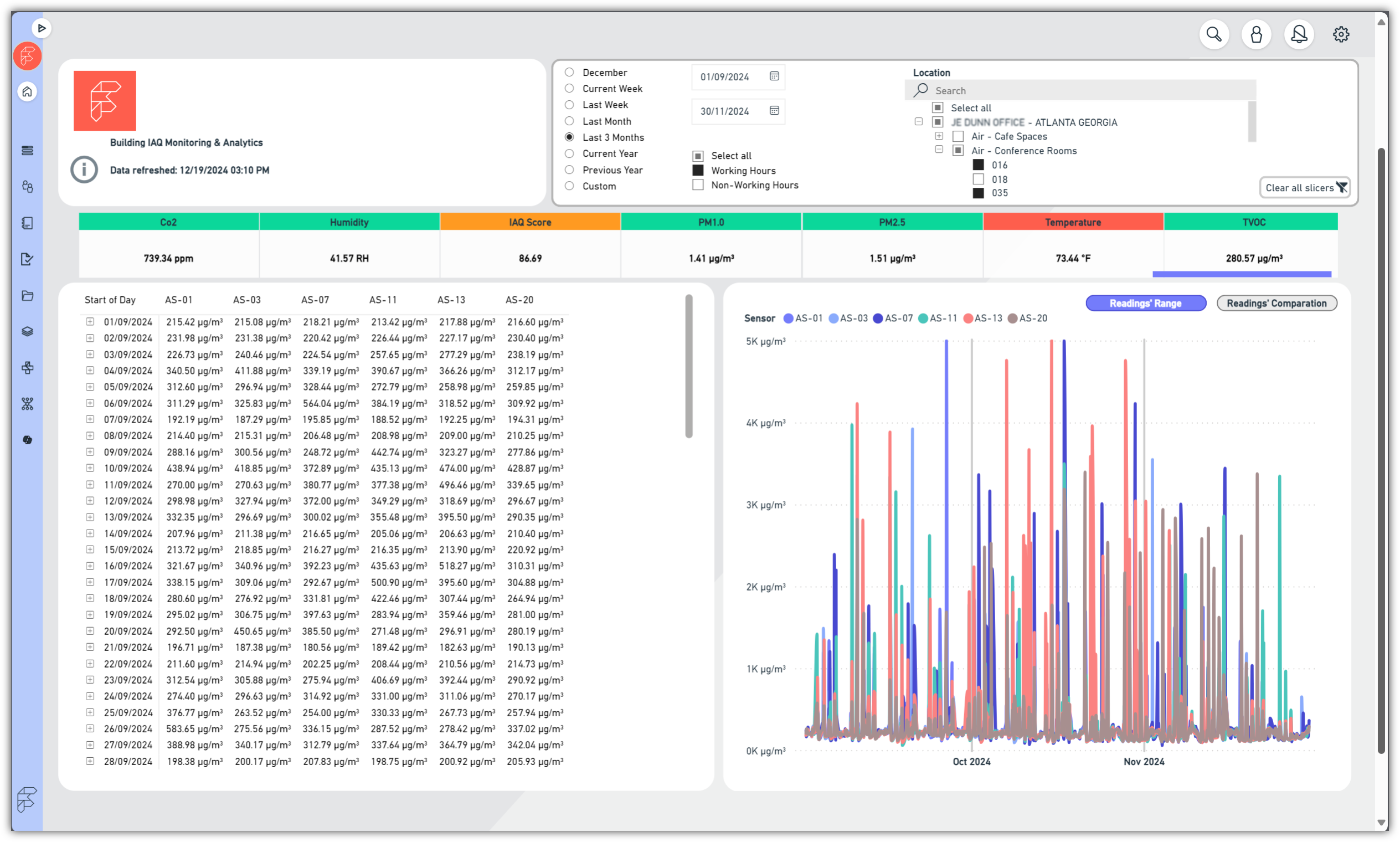Open notifications bell icon
This screenshot has height=842, width=1400.
(1299, 34)
